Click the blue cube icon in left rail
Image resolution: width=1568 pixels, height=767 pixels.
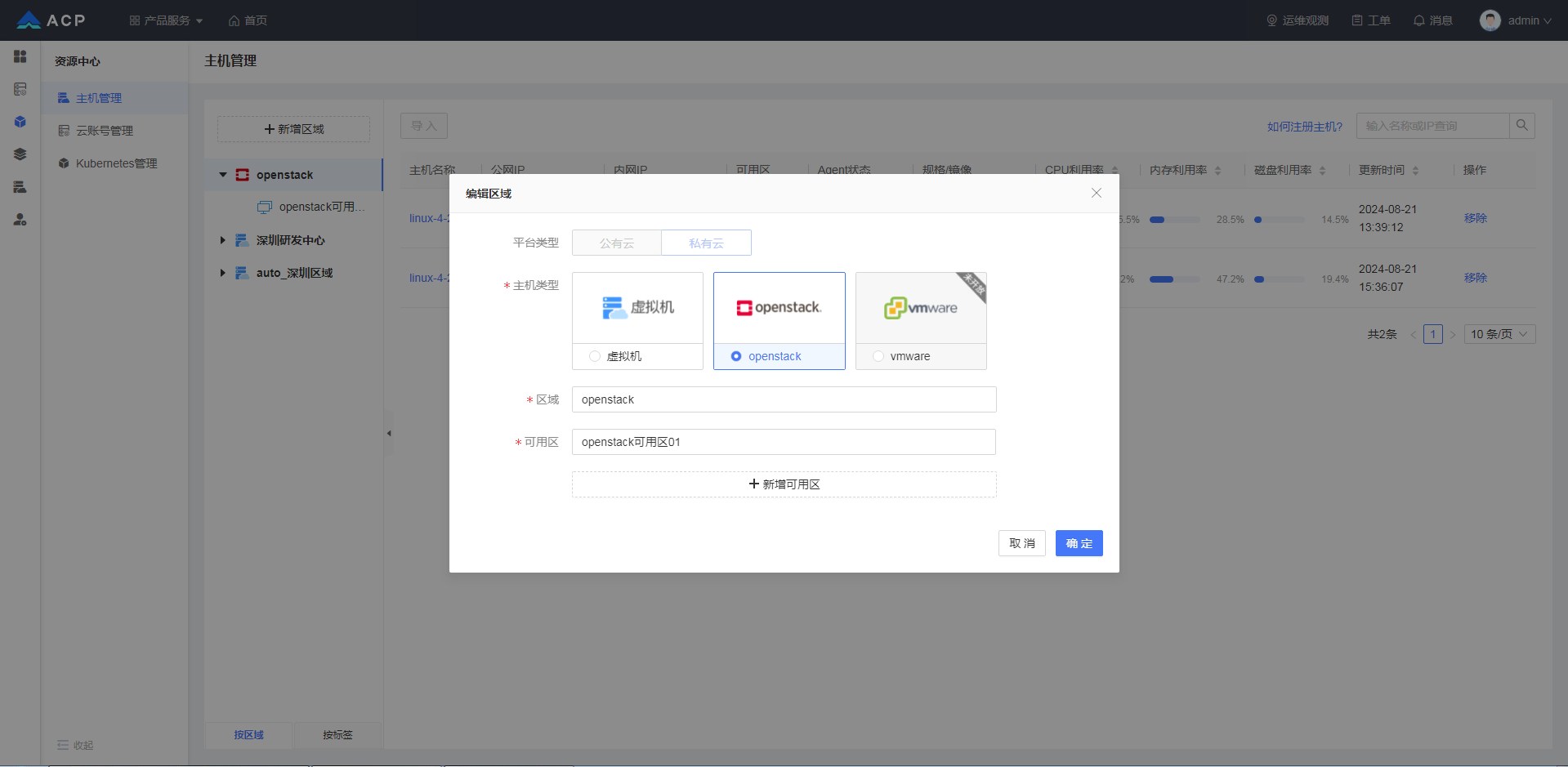(x=20, y=122)
